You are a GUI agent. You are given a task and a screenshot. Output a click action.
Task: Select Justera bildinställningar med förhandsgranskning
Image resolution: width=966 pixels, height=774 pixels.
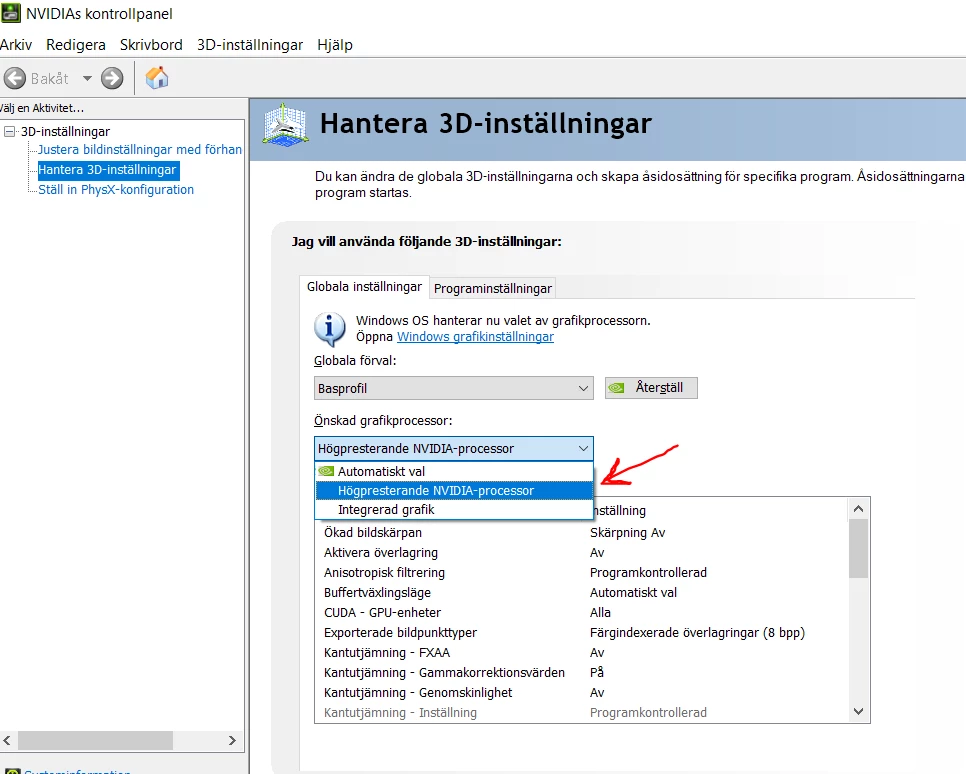(140, 150)
